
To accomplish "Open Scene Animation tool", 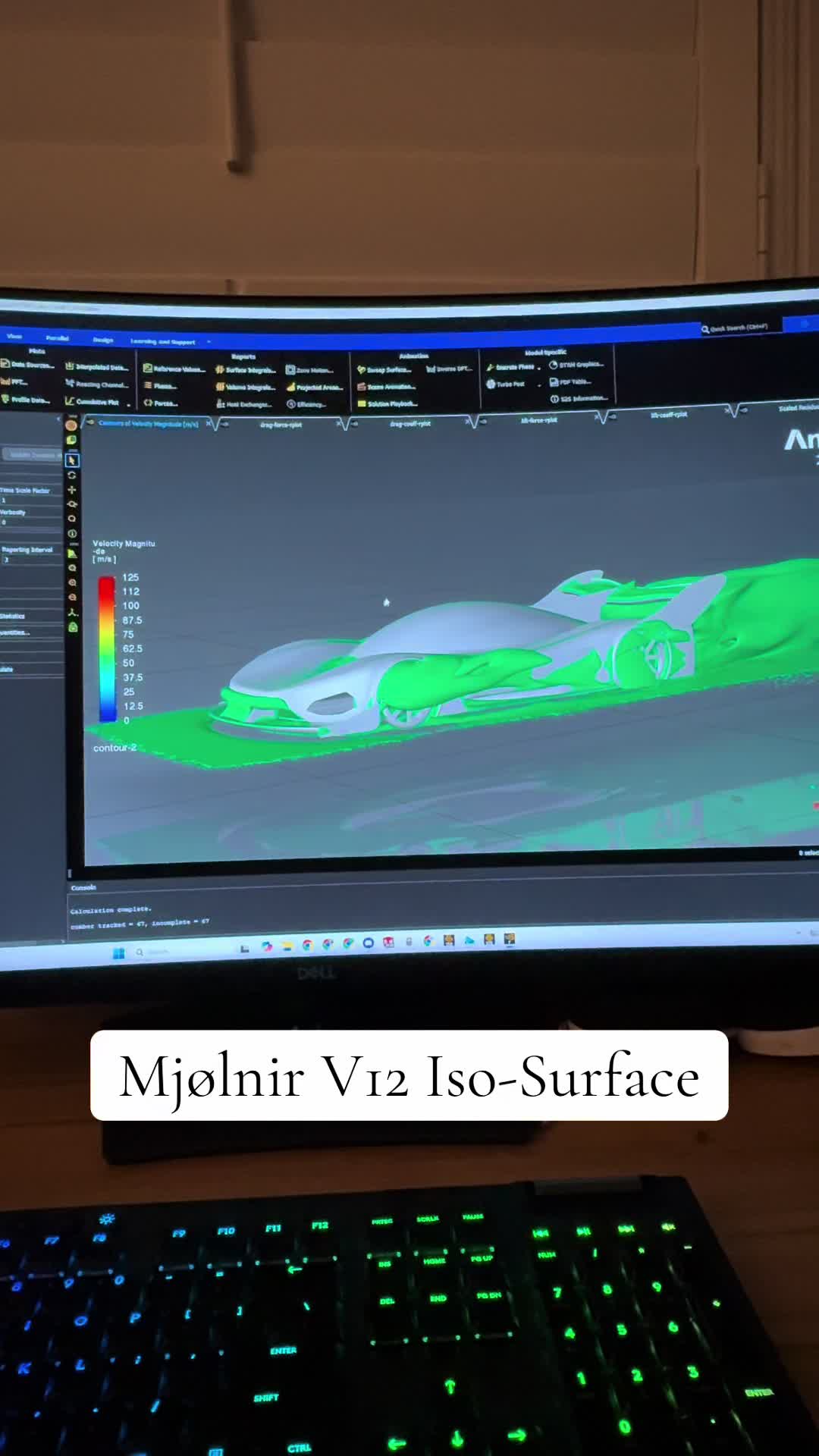I will coord(387,387).
